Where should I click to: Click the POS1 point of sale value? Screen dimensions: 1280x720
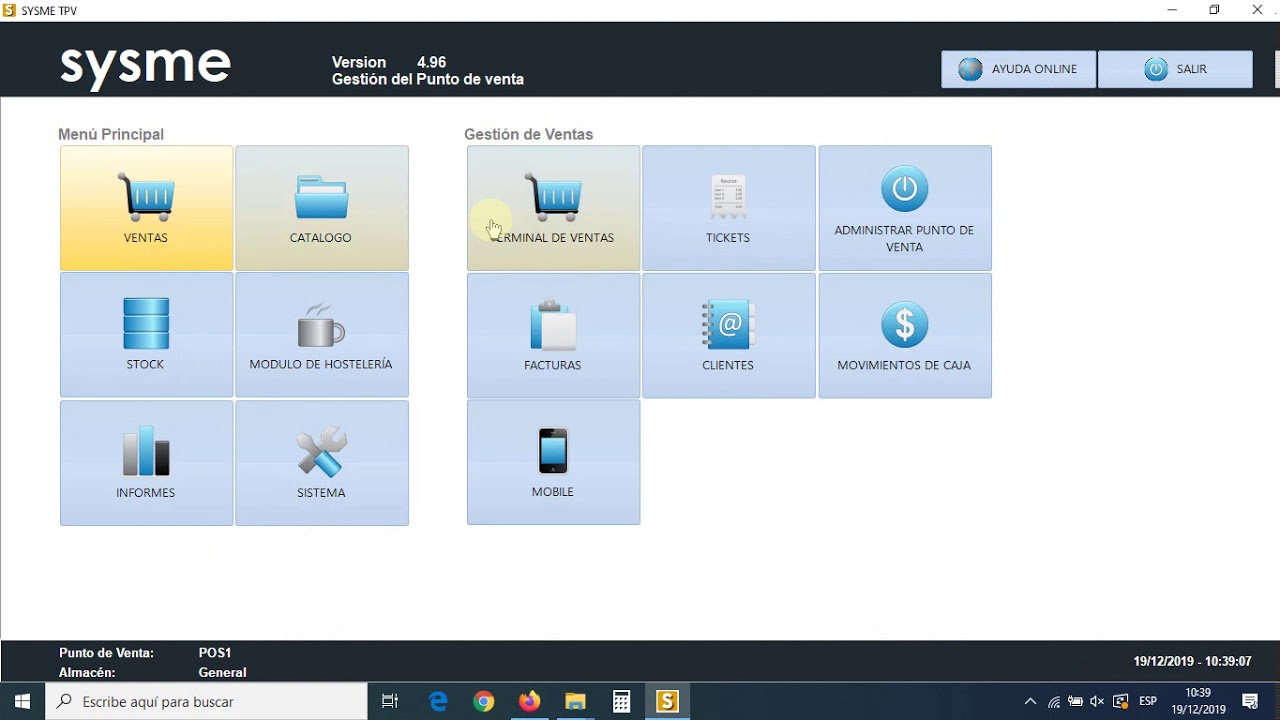click(215, 653)
